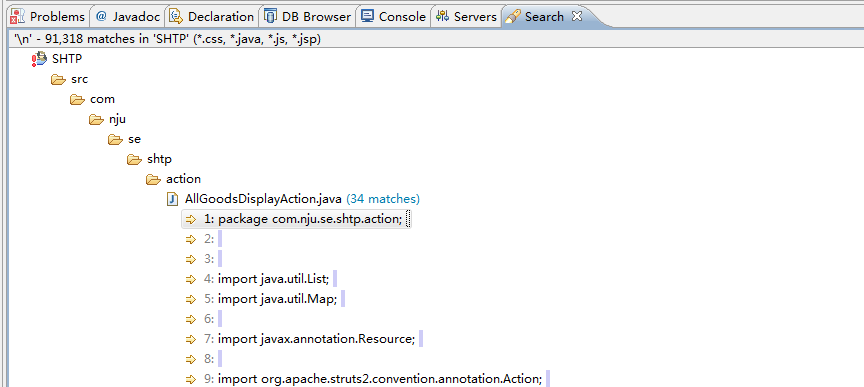
Task: Click the match arrow for line 9
Action: (191, 379)
